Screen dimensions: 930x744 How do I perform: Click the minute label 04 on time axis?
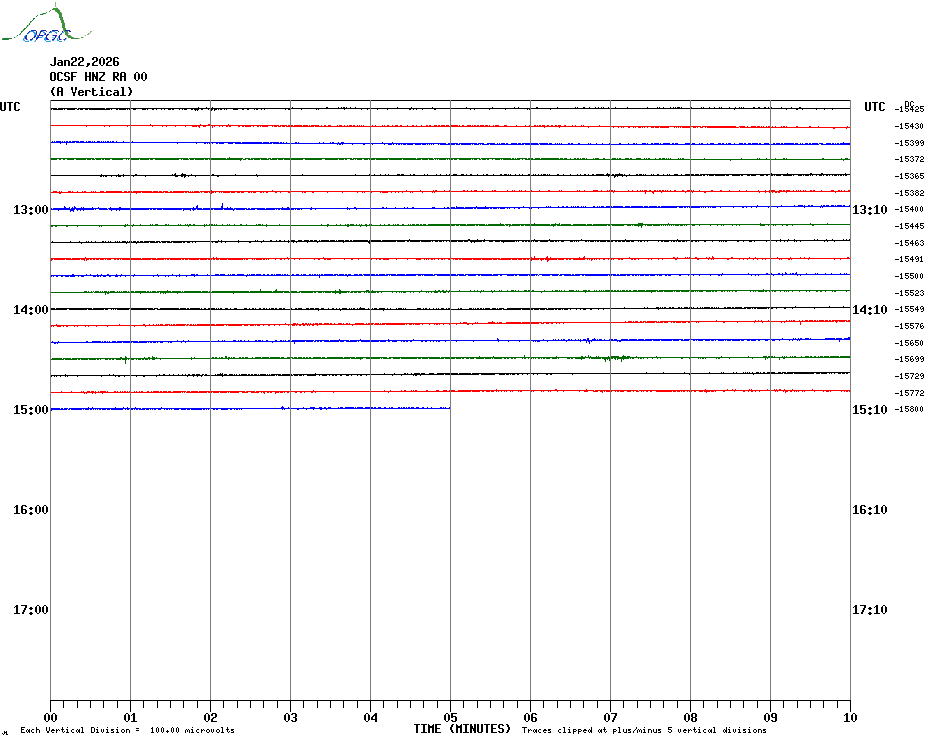(371, 718)
